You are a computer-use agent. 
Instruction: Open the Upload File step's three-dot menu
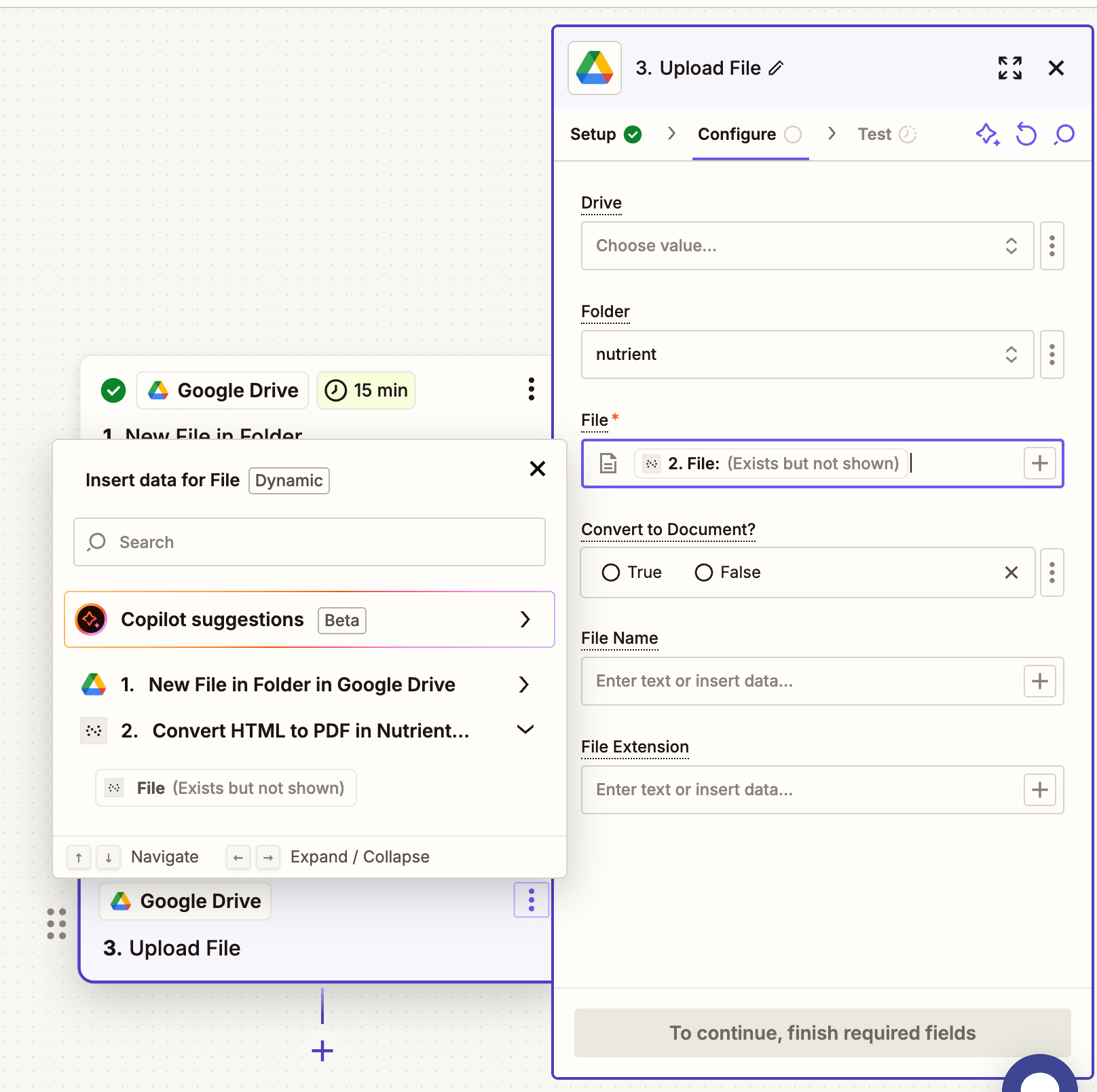tap(531, 900)
